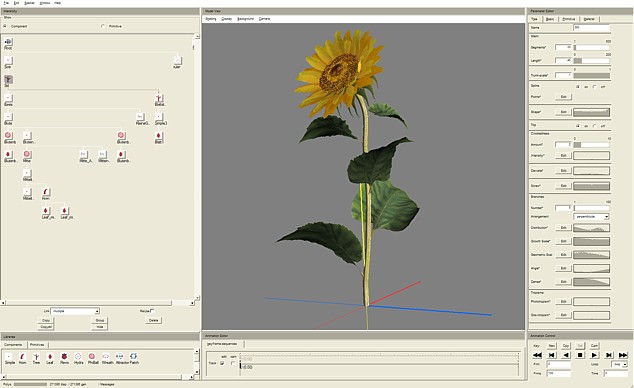Select the Simple component in Libraries
634x388 pixels.
coord(9,358)
